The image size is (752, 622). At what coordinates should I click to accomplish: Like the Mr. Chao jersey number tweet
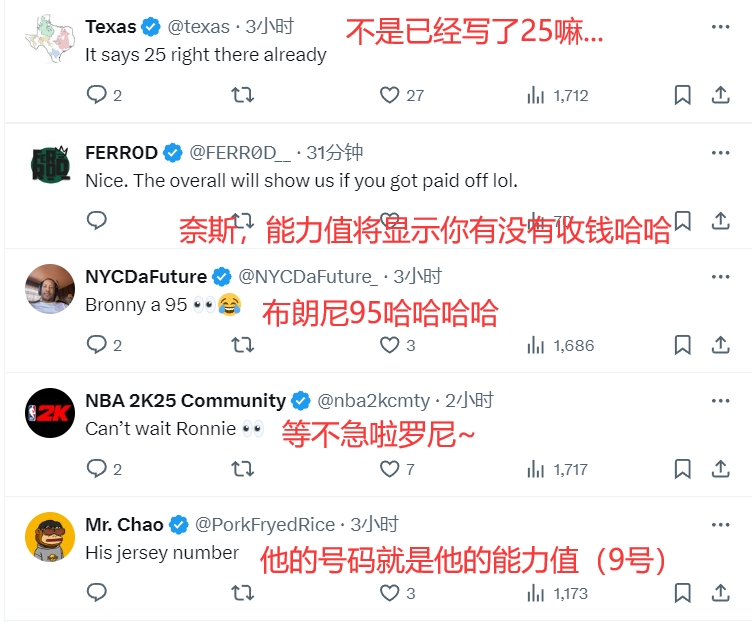389,593
